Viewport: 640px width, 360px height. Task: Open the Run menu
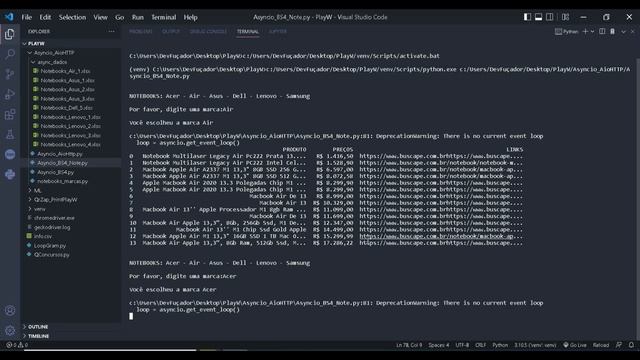click(x=138, y=17)
